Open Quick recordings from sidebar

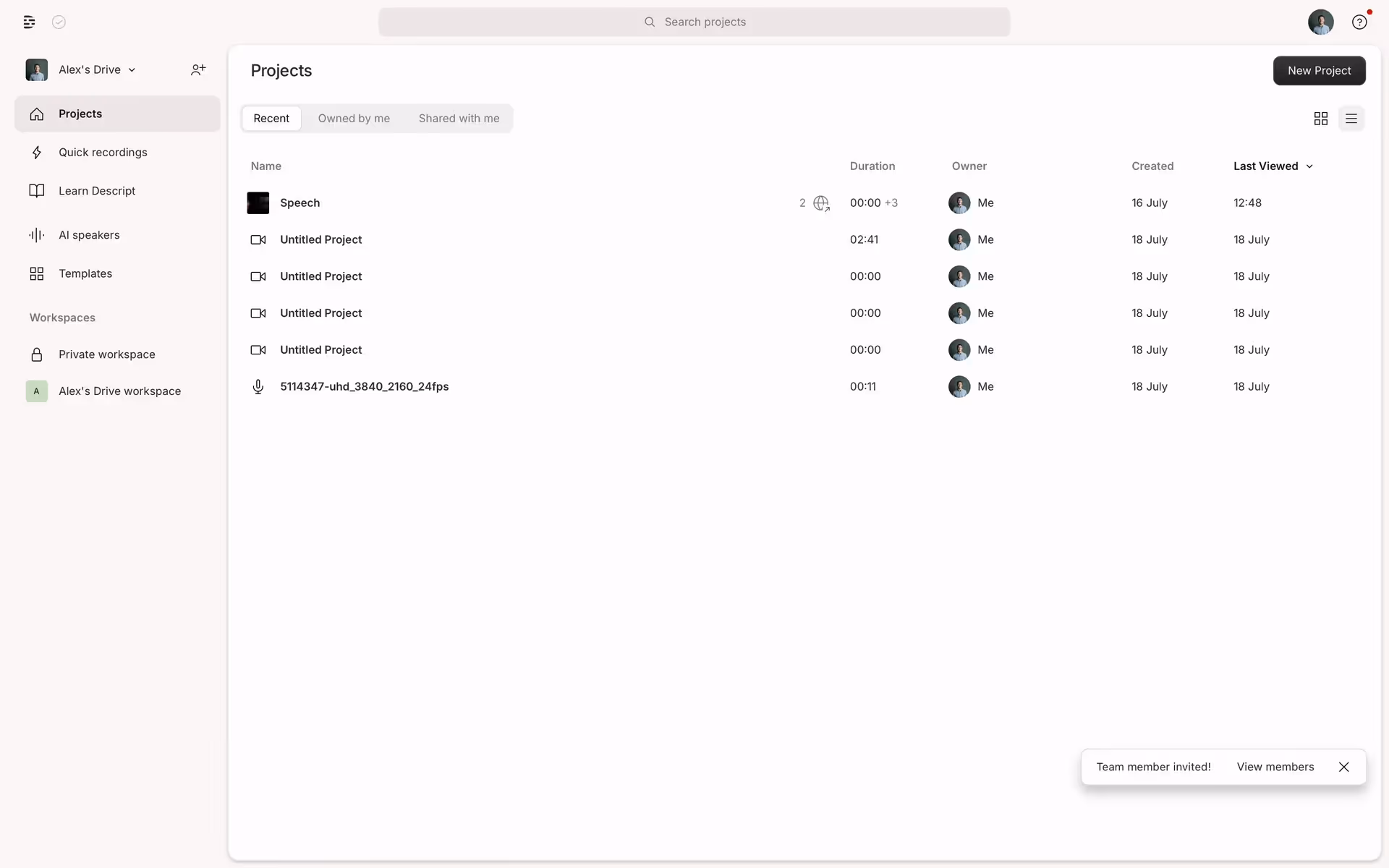[103, 152]
